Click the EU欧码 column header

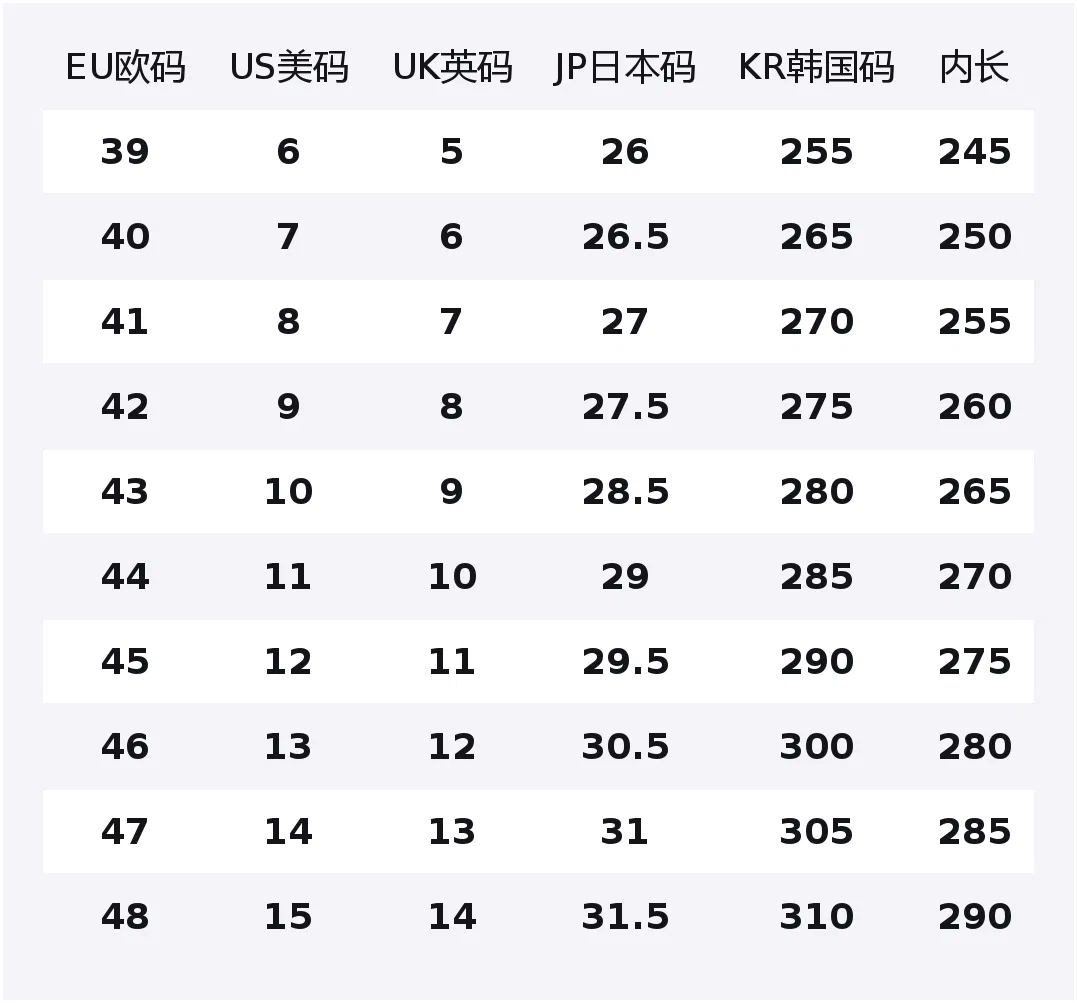(126, 67)
